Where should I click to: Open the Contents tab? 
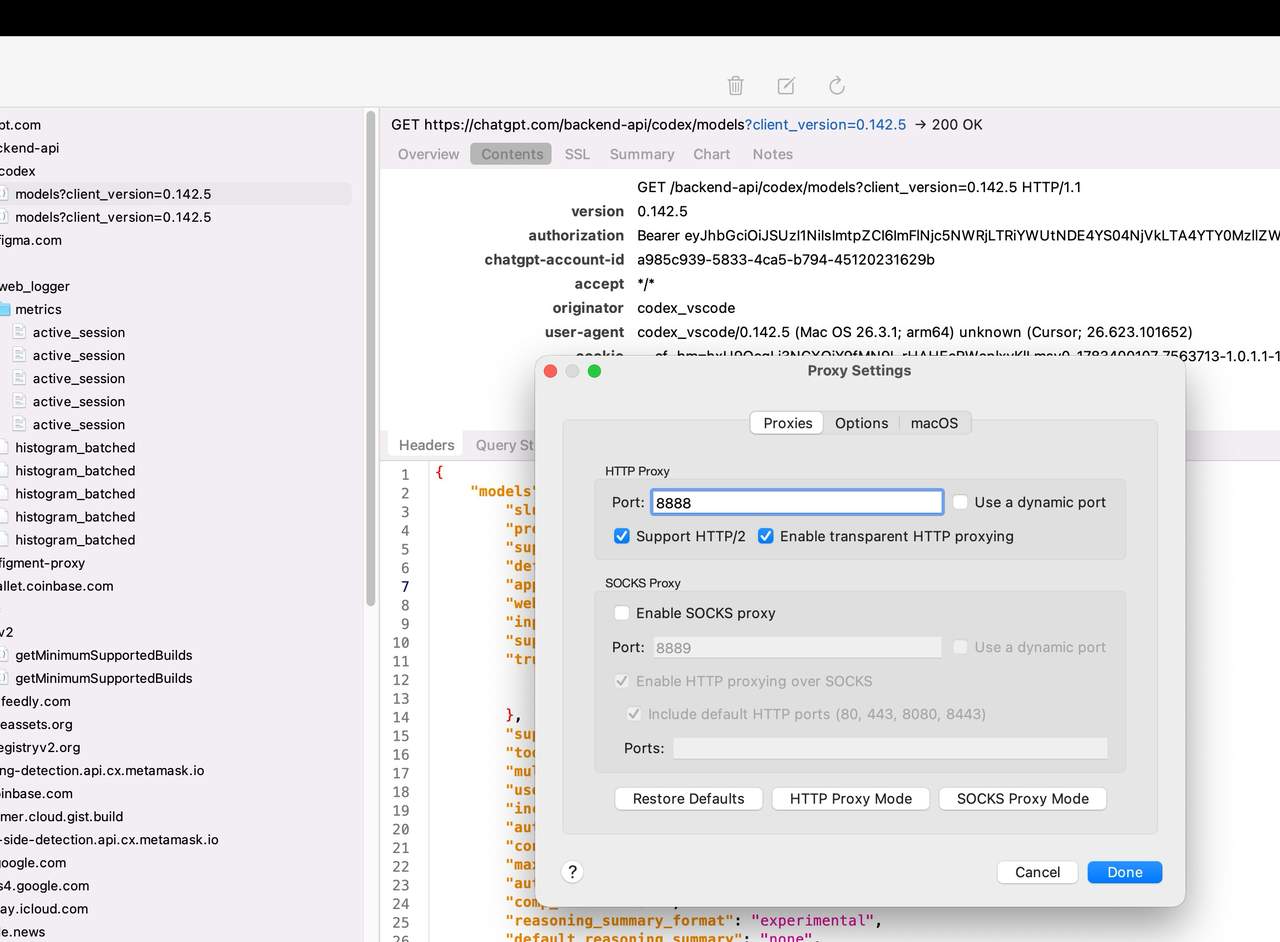pos(512,154)
